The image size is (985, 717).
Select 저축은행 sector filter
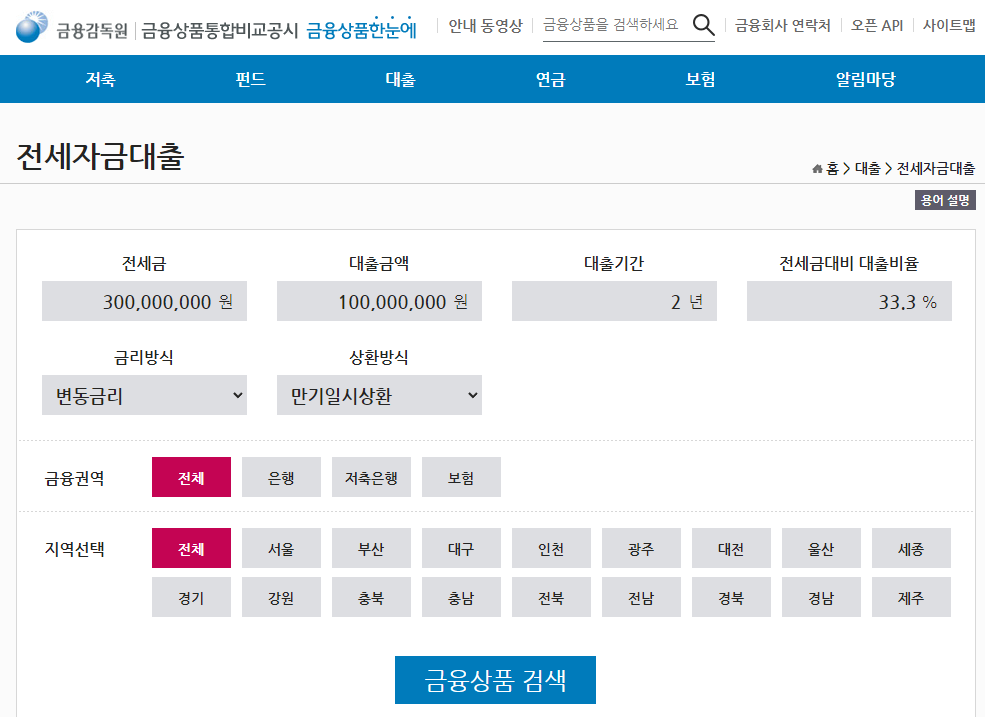pyautogui.click(x=371, y=477)
